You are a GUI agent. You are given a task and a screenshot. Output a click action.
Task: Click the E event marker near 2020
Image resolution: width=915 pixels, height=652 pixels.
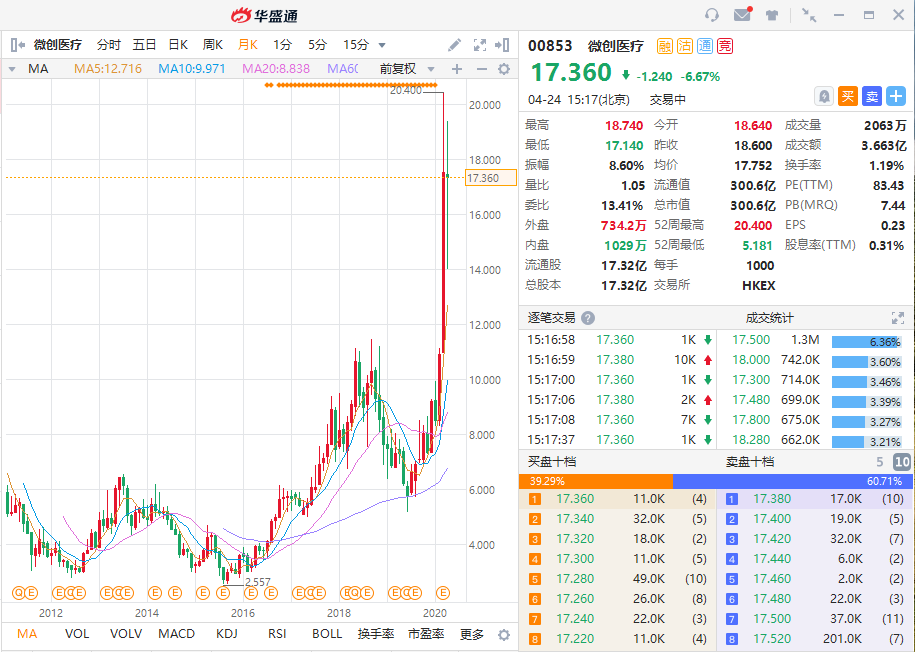click(x=443, y=593)
